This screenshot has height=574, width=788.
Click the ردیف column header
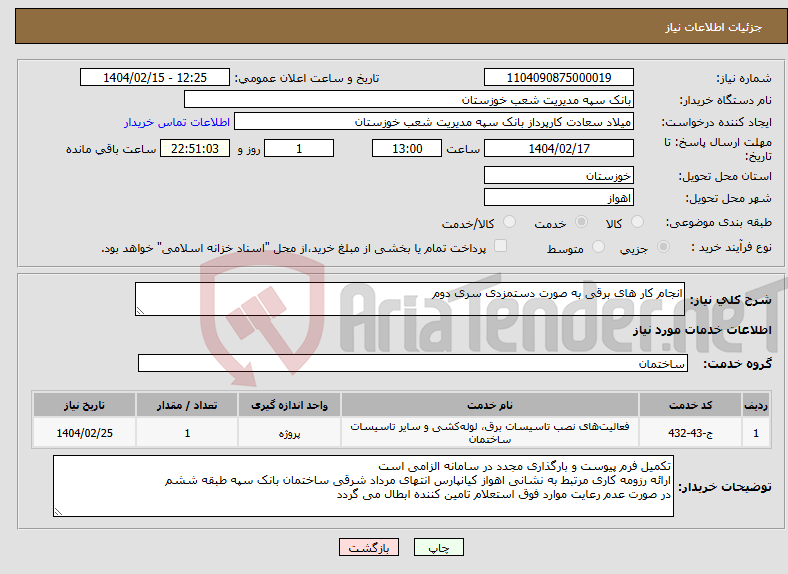click(x=756, y=405)
